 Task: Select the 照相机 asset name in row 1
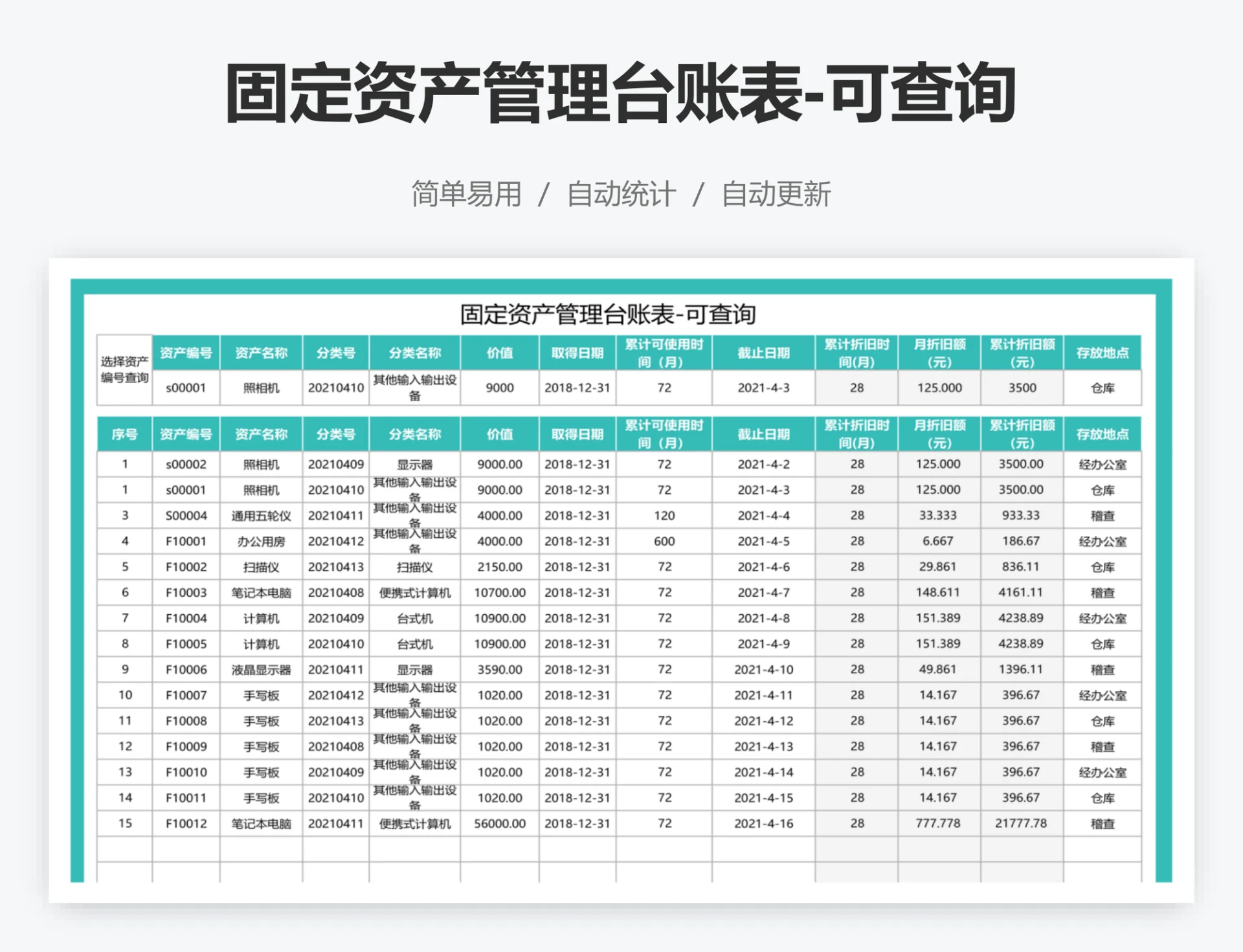(x=262, y=464)
